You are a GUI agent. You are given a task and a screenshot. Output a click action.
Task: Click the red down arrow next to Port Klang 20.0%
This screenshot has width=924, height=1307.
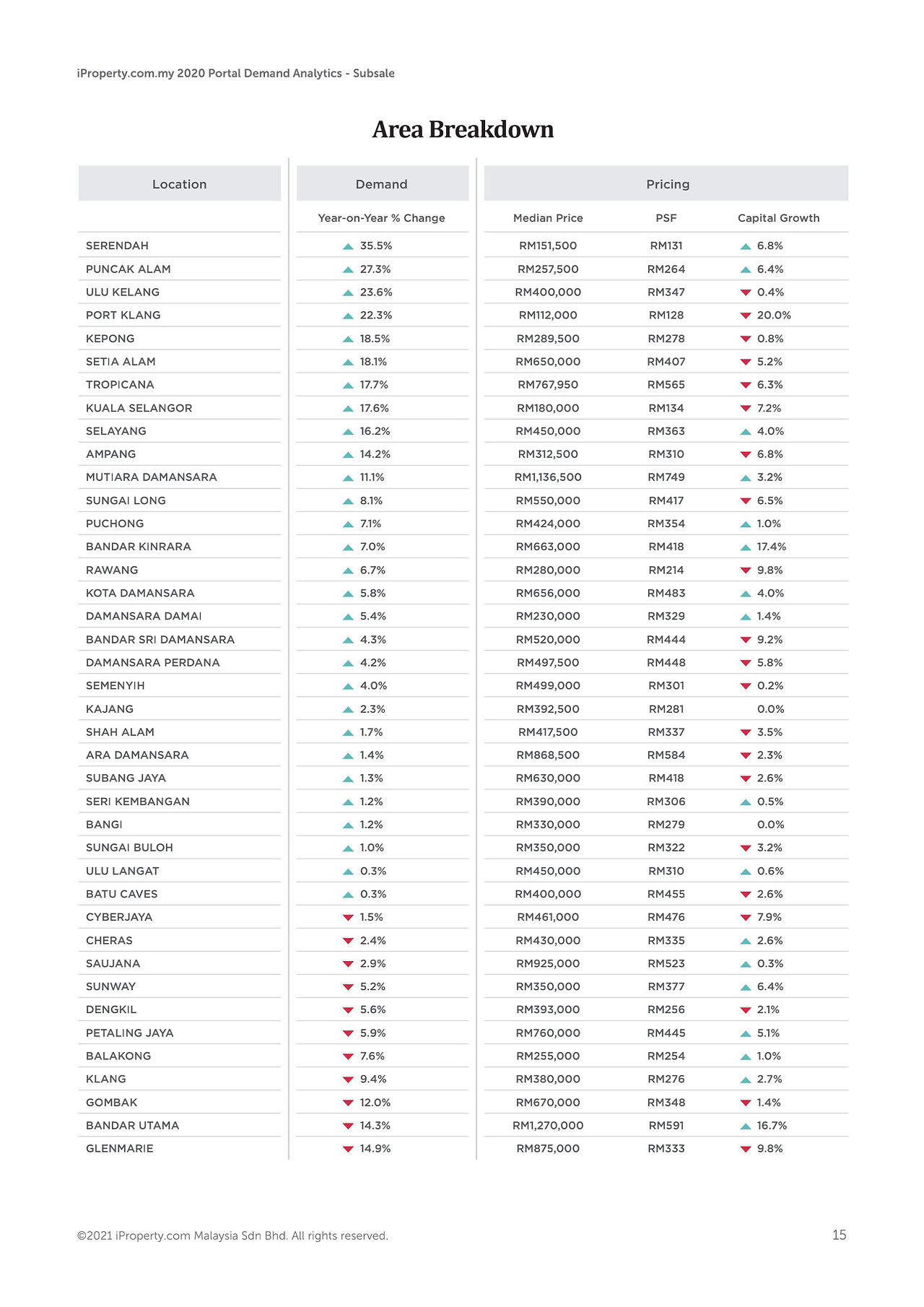(x=746, y=316)
